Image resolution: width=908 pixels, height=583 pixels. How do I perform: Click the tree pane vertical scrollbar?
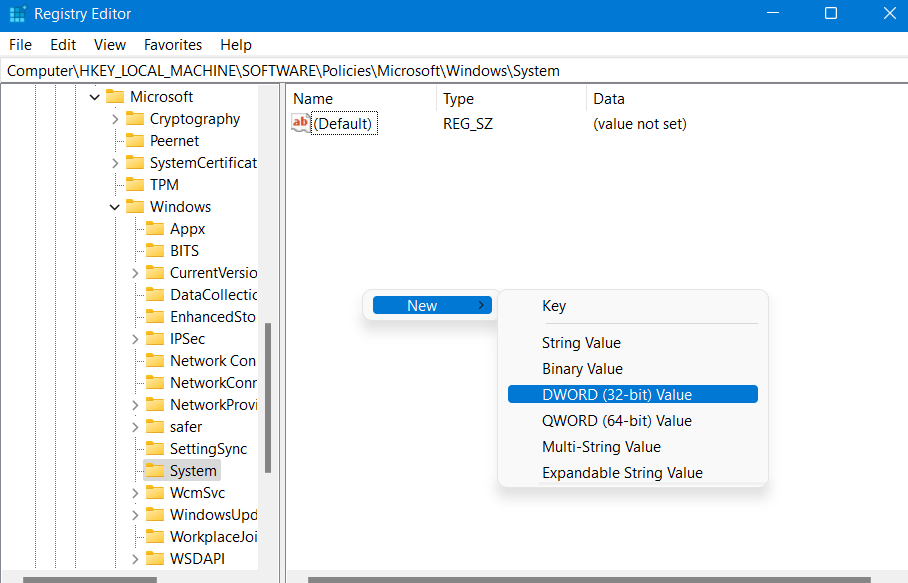[268, 400]
